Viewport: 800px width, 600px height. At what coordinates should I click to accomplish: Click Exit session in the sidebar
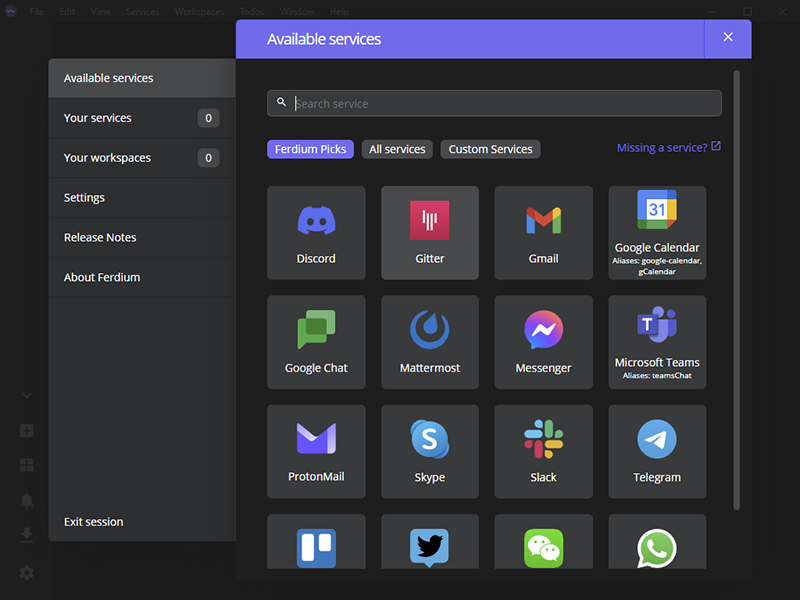click(94, 522)
